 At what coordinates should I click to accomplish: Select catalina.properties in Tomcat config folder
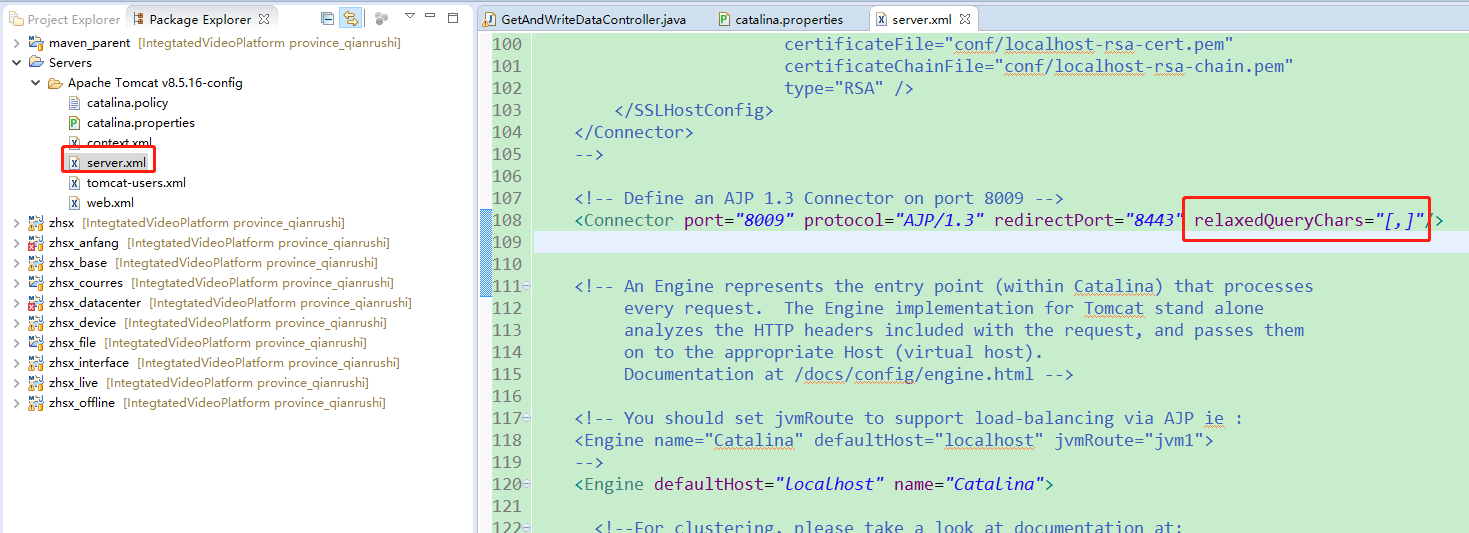pos(140,122)
